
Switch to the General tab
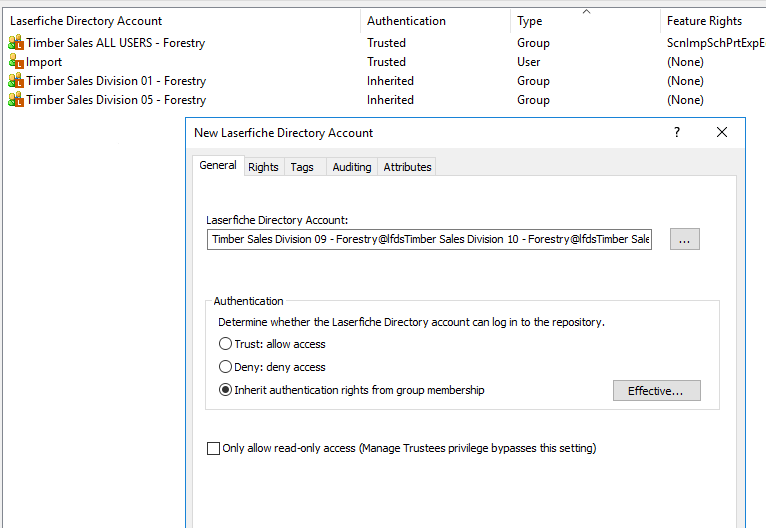(x=218, y=166)
